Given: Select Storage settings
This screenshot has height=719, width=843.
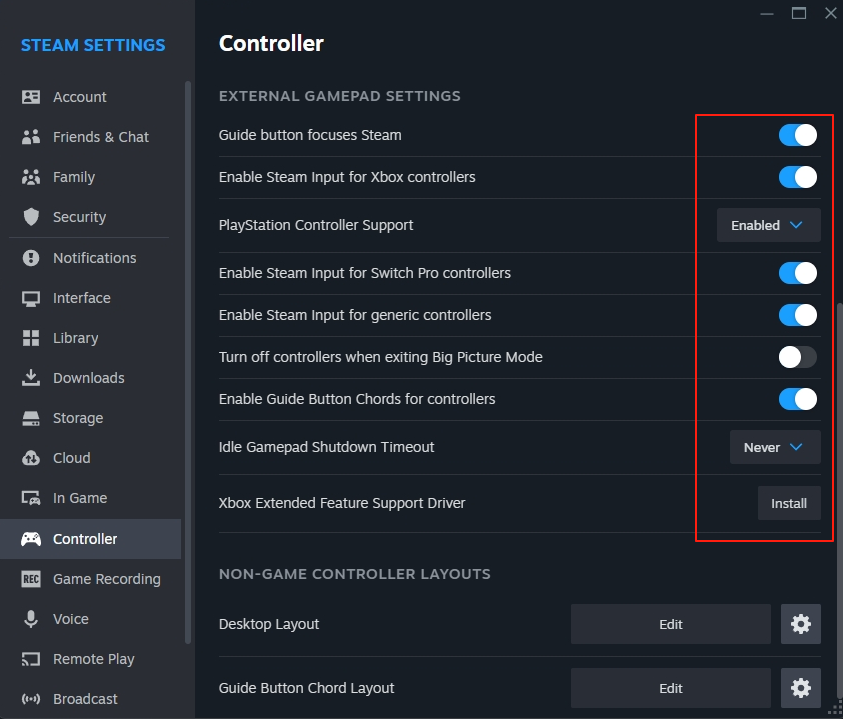Looking at the screenshot, I should (90, 418).
